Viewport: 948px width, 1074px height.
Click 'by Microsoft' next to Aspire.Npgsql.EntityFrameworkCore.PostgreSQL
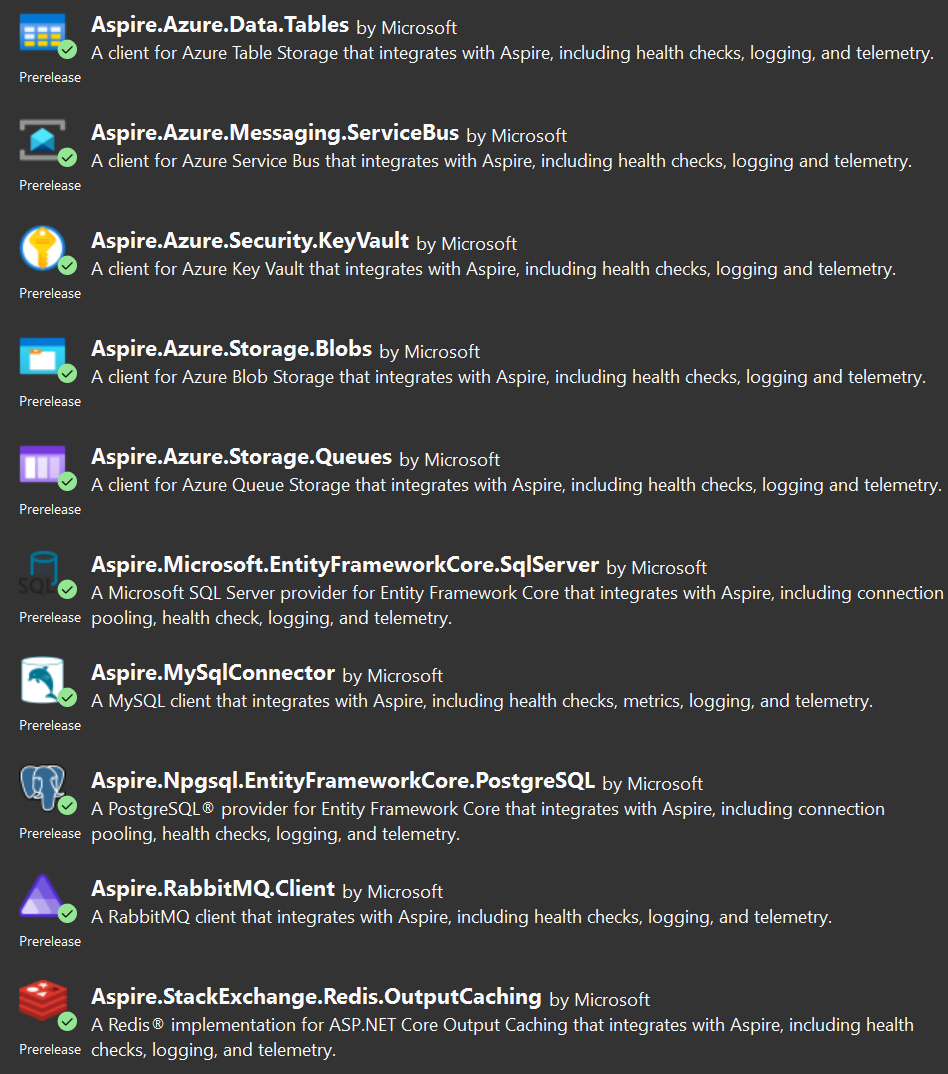pyautogui.click(x=652, y=784)
